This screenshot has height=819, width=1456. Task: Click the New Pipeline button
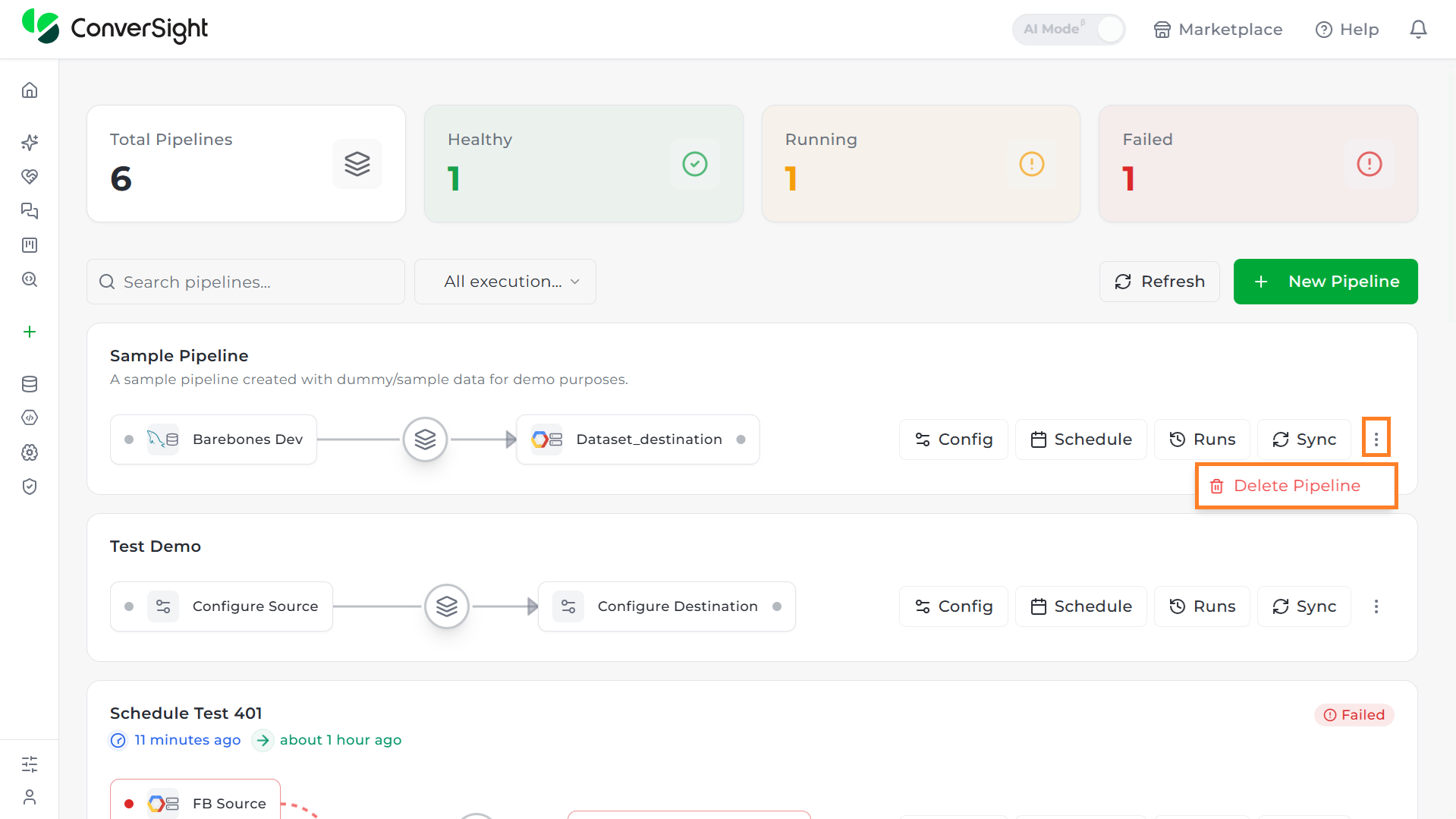click(1325, 282)
